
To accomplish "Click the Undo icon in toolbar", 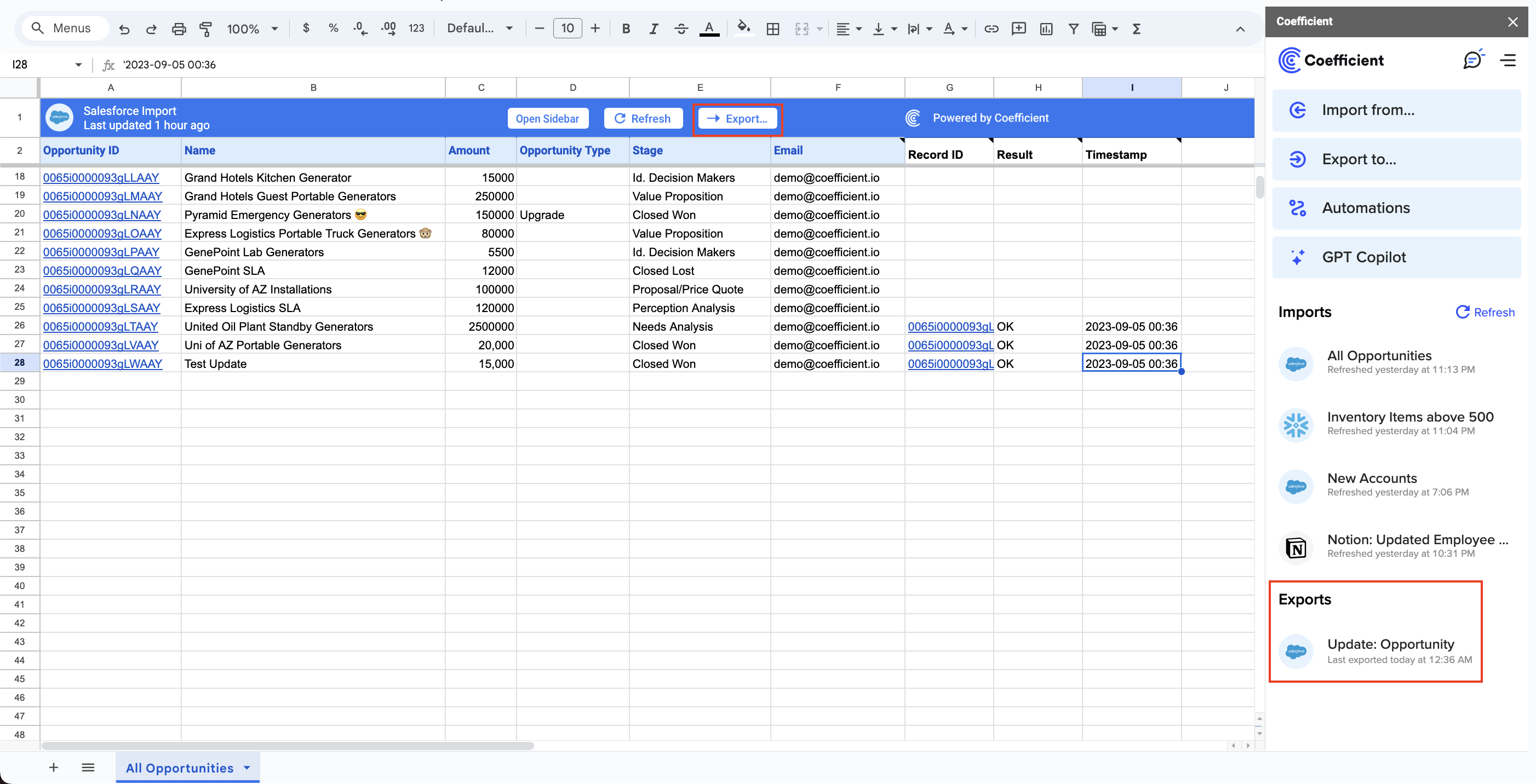I will click(x=124, y=28).
